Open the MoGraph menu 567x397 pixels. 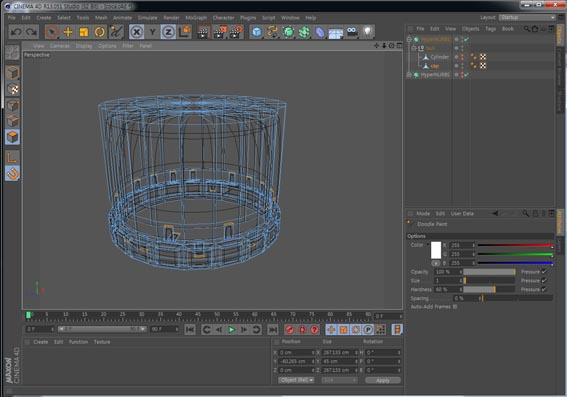pos(196,18)
